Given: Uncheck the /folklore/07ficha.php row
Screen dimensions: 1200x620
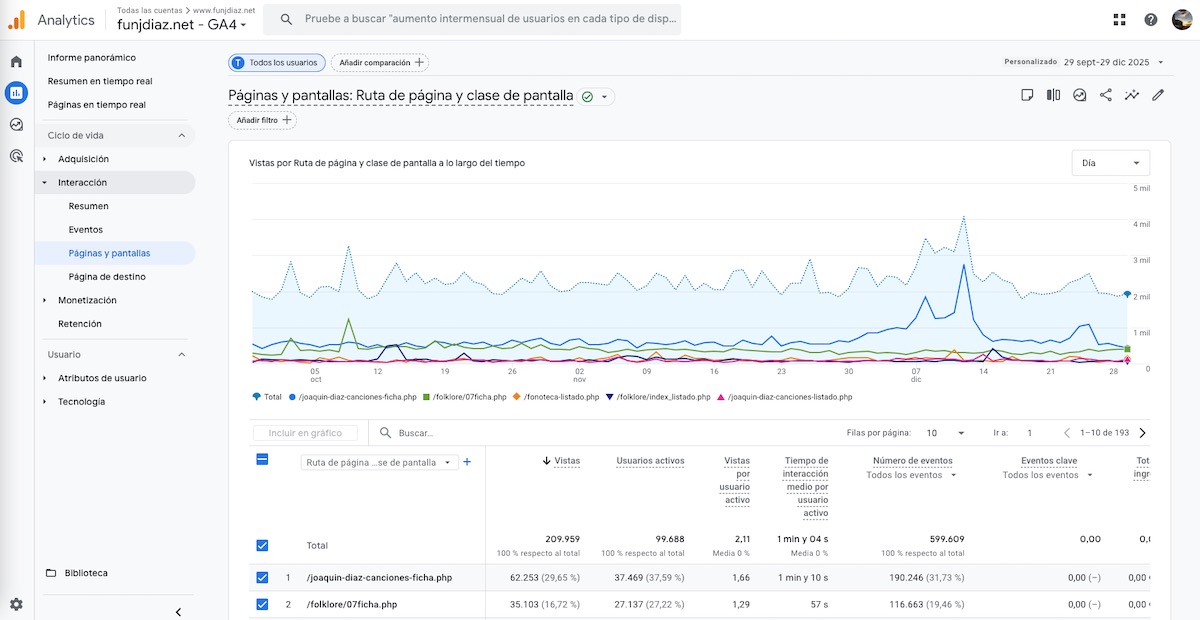Looking at the screenshot, I should (x=262, y=604).
